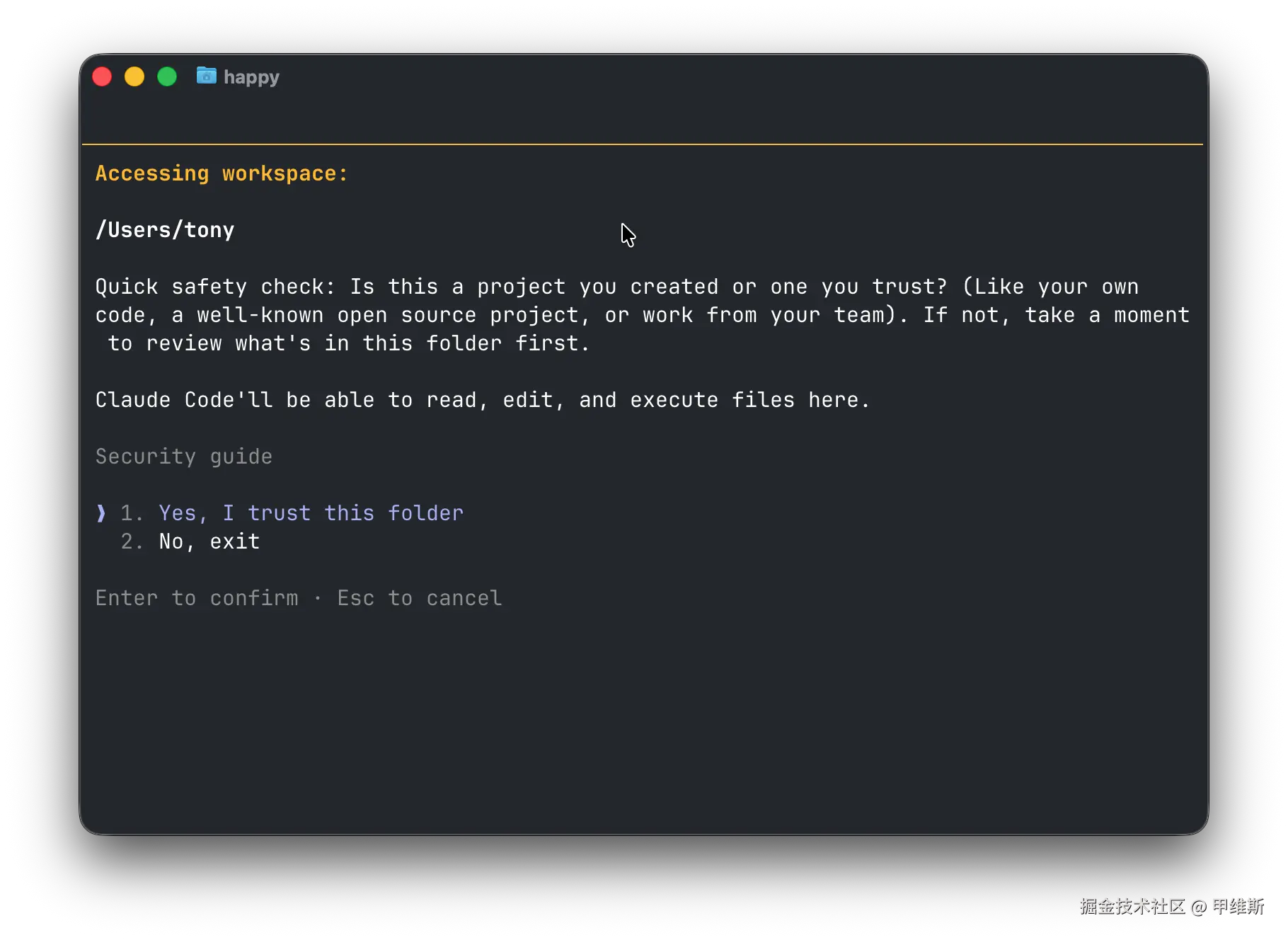Click the green maximize window button

coord(167,76)
